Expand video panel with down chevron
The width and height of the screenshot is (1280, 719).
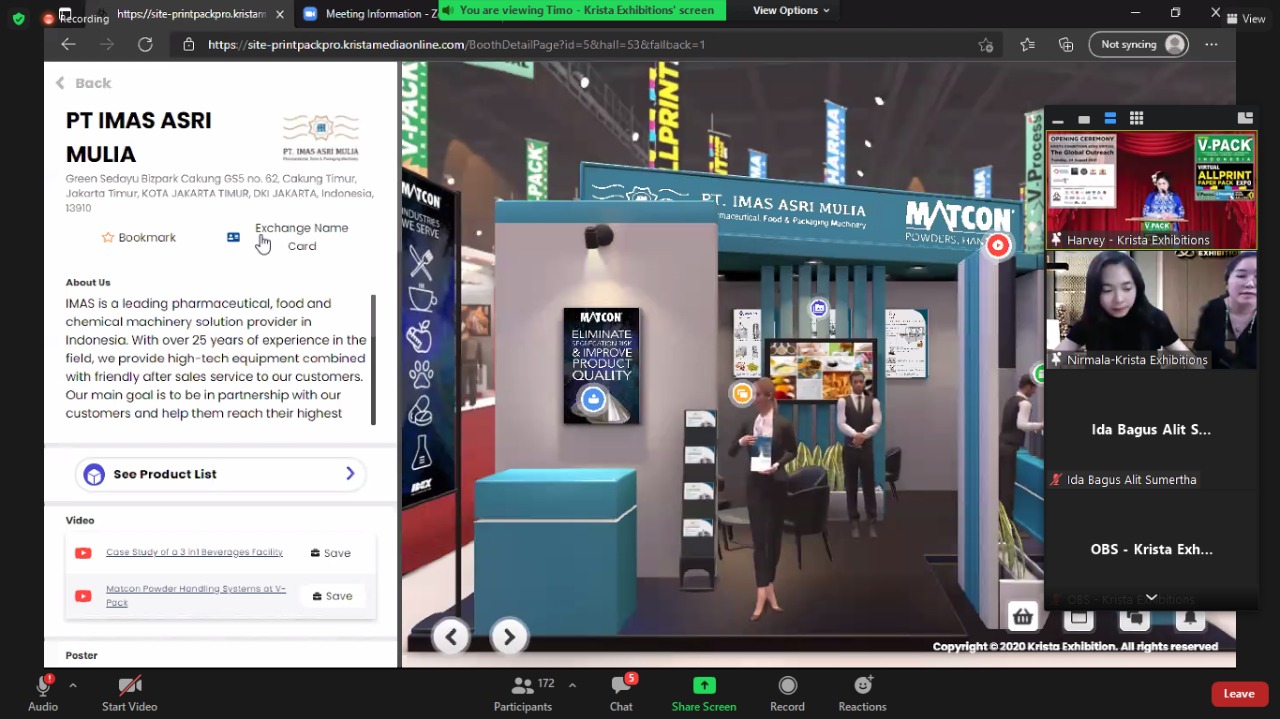tap(1151, 598)
